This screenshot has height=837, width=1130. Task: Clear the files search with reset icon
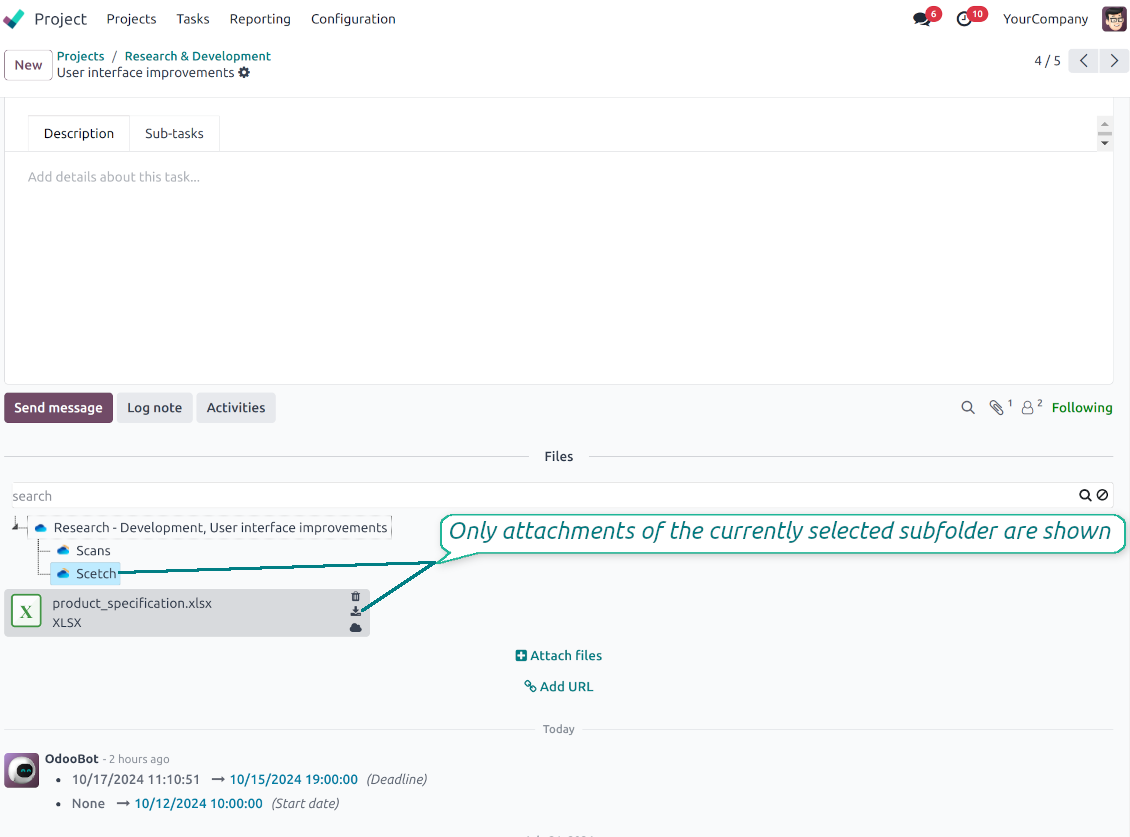pyautogui.click(x=1103, y=495)
